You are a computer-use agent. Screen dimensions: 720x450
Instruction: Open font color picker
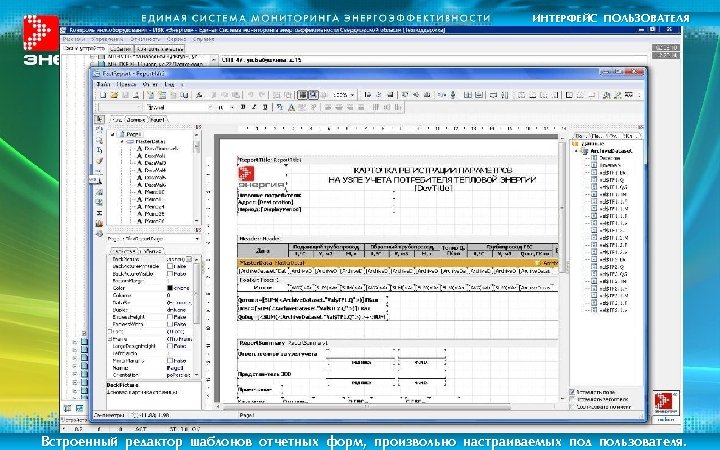pyautogui.click(x=291, y=107)
